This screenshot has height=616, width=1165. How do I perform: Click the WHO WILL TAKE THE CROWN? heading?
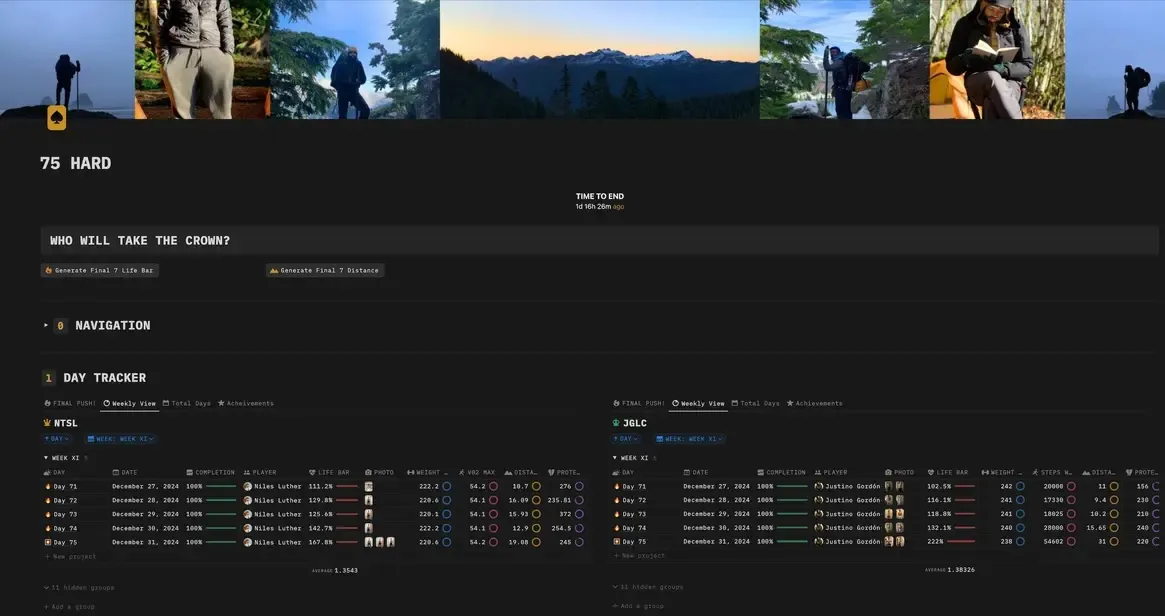click(x=140, y=241)
